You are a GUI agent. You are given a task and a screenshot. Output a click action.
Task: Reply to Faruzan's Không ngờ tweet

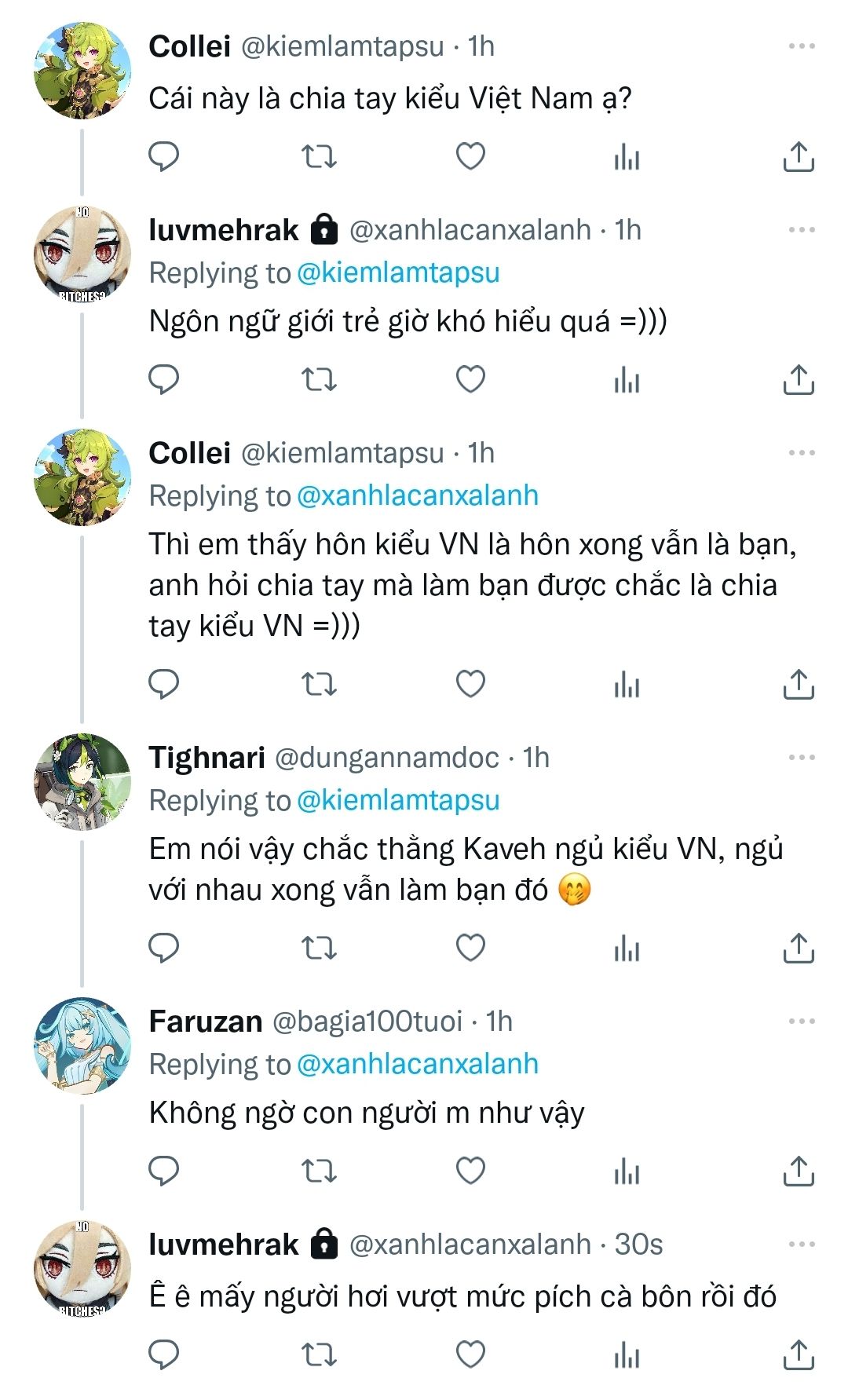(164, 1172)
